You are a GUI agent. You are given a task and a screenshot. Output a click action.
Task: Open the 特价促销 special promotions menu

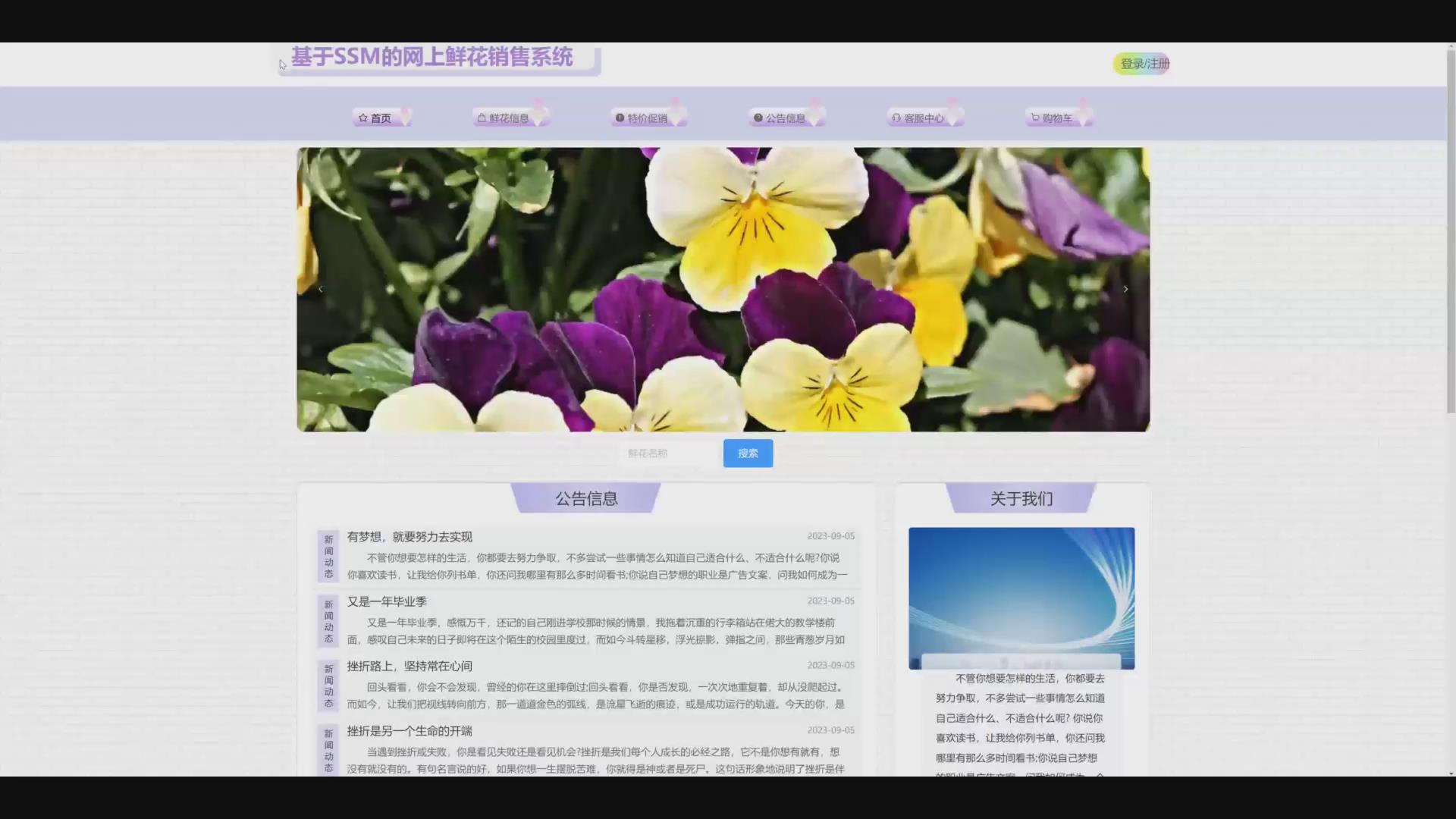click(647, 118)
